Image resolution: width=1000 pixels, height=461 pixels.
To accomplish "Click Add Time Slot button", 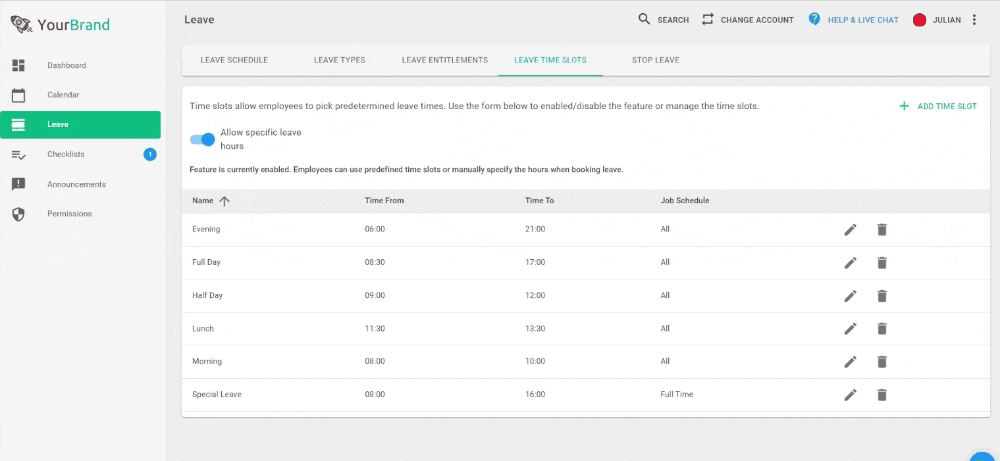I will point(938,106).
